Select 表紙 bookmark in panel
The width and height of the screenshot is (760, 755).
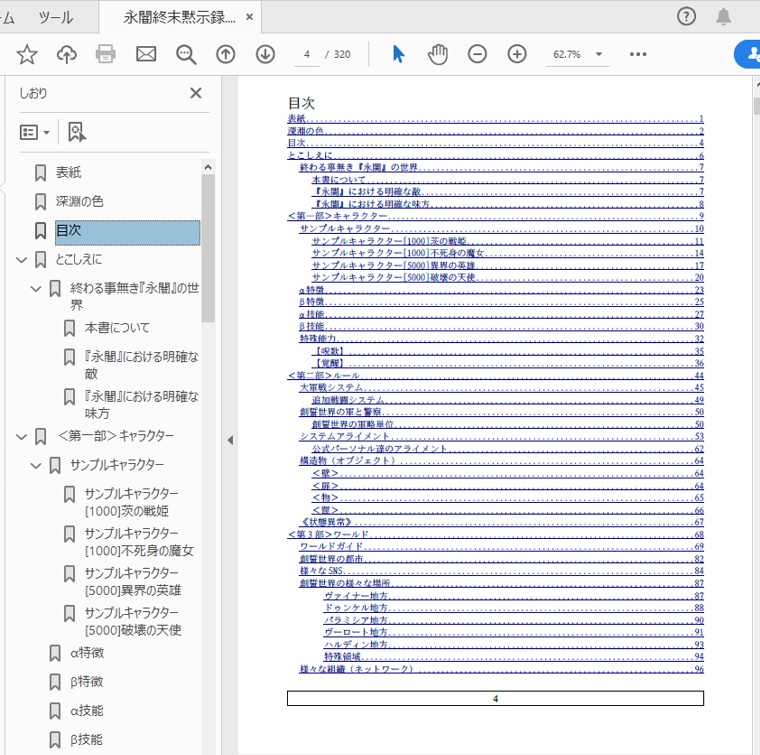(x=68, y=173)
